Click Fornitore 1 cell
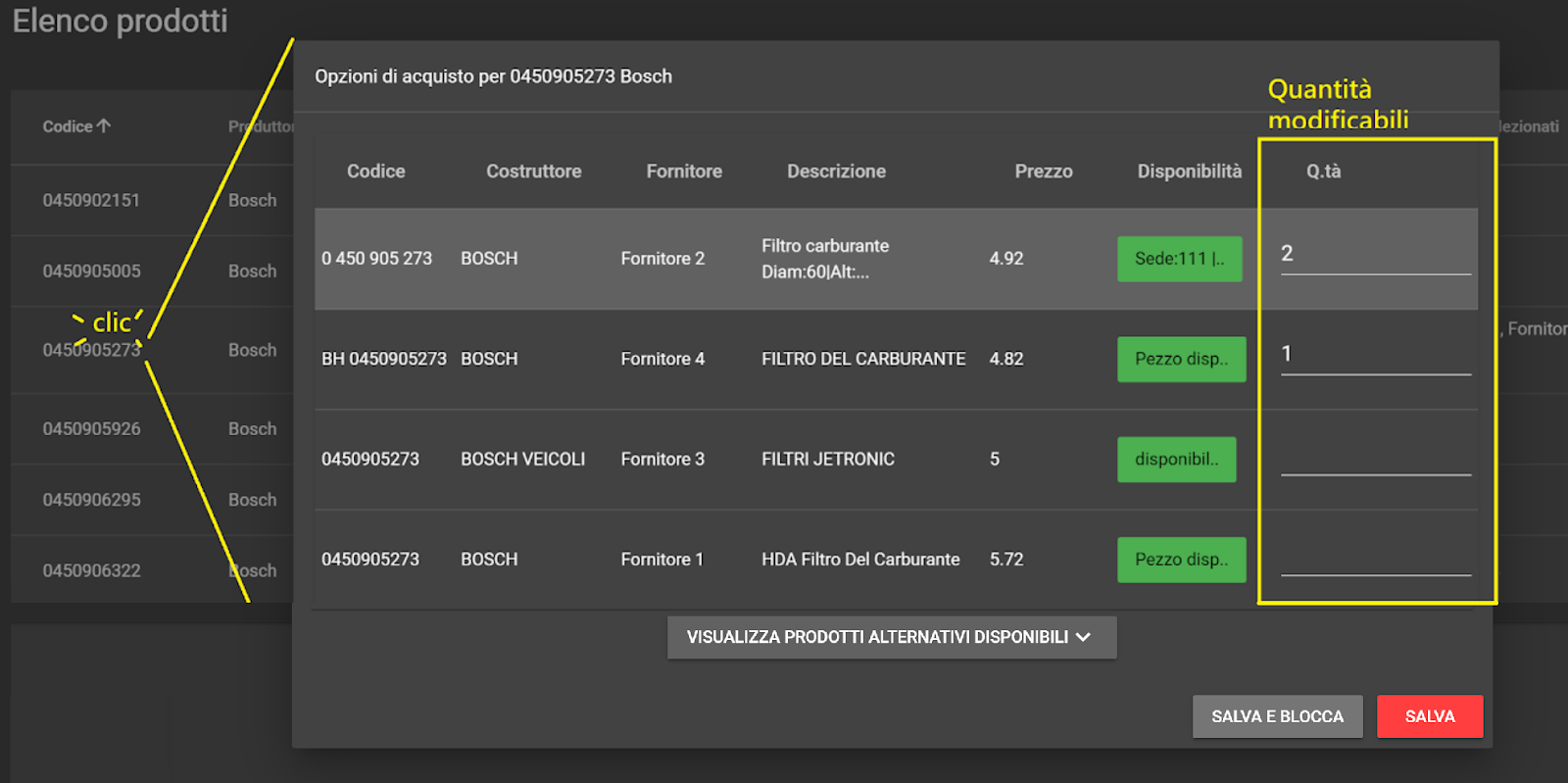1568x783 pixels. [x=662, y=560]
